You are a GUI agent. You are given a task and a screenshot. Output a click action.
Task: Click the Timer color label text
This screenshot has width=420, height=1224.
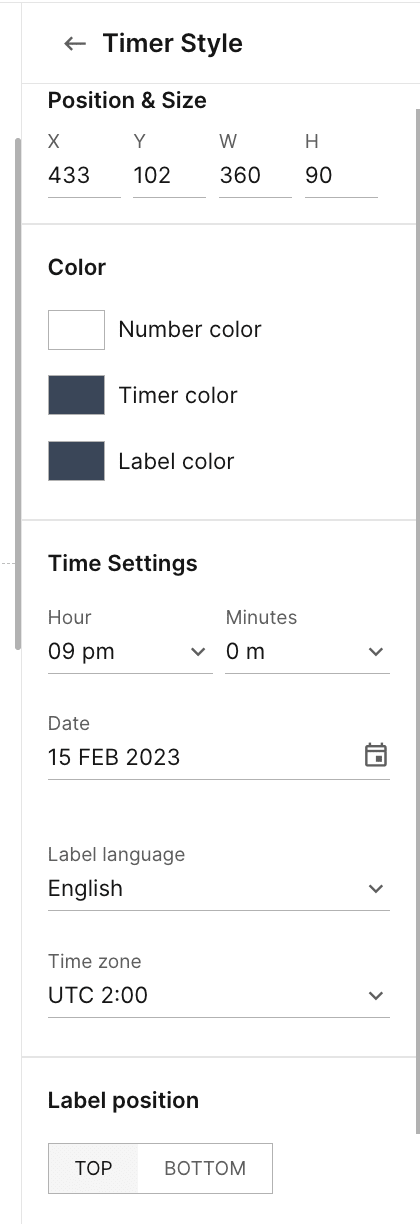click(x=178, y=395)
